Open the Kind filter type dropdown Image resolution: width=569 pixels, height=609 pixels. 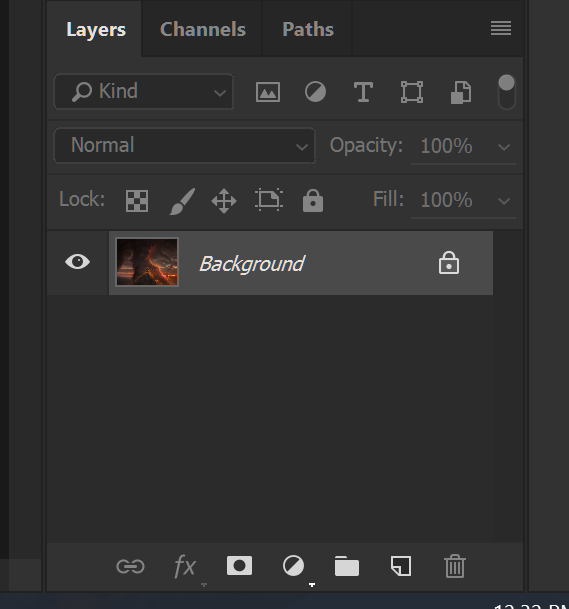pos(144,92)
